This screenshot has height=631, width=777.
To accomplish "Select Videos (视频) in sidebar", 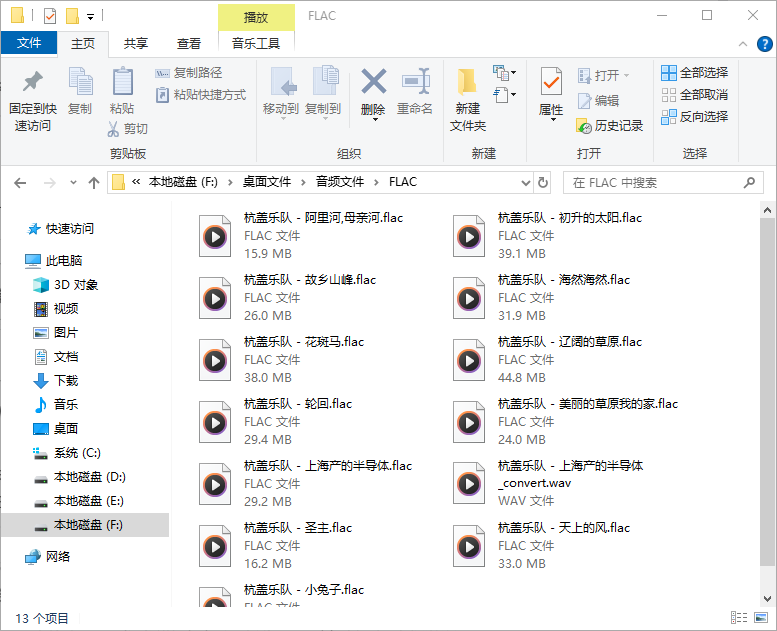I will coord(56,308).
